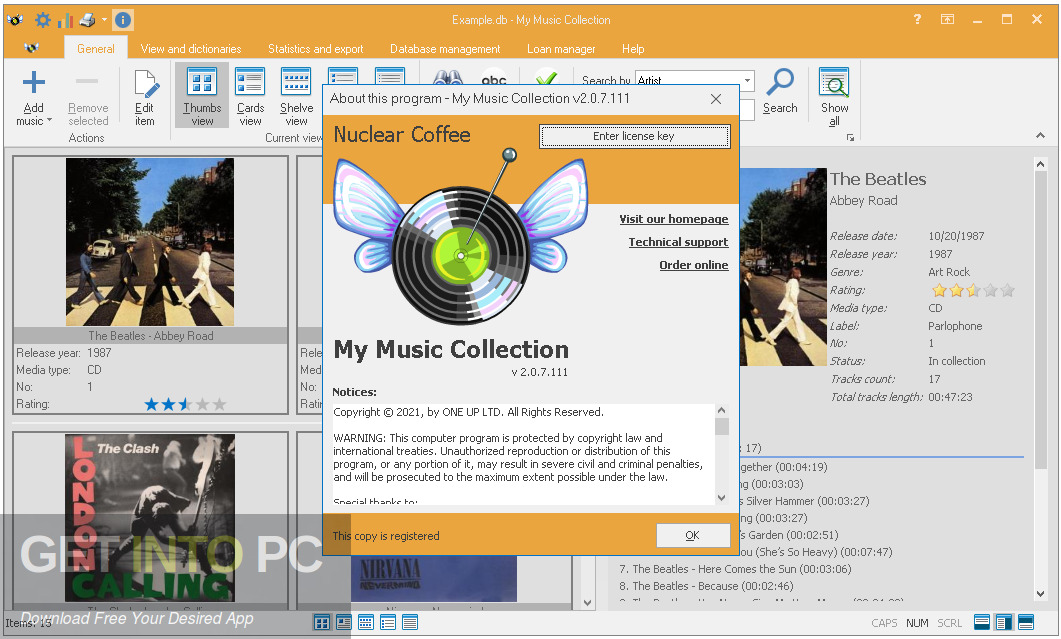Viewport: 1061px width, 639px height.
Task: Click last layout icon at status bar right
Action: [1026, 622]
